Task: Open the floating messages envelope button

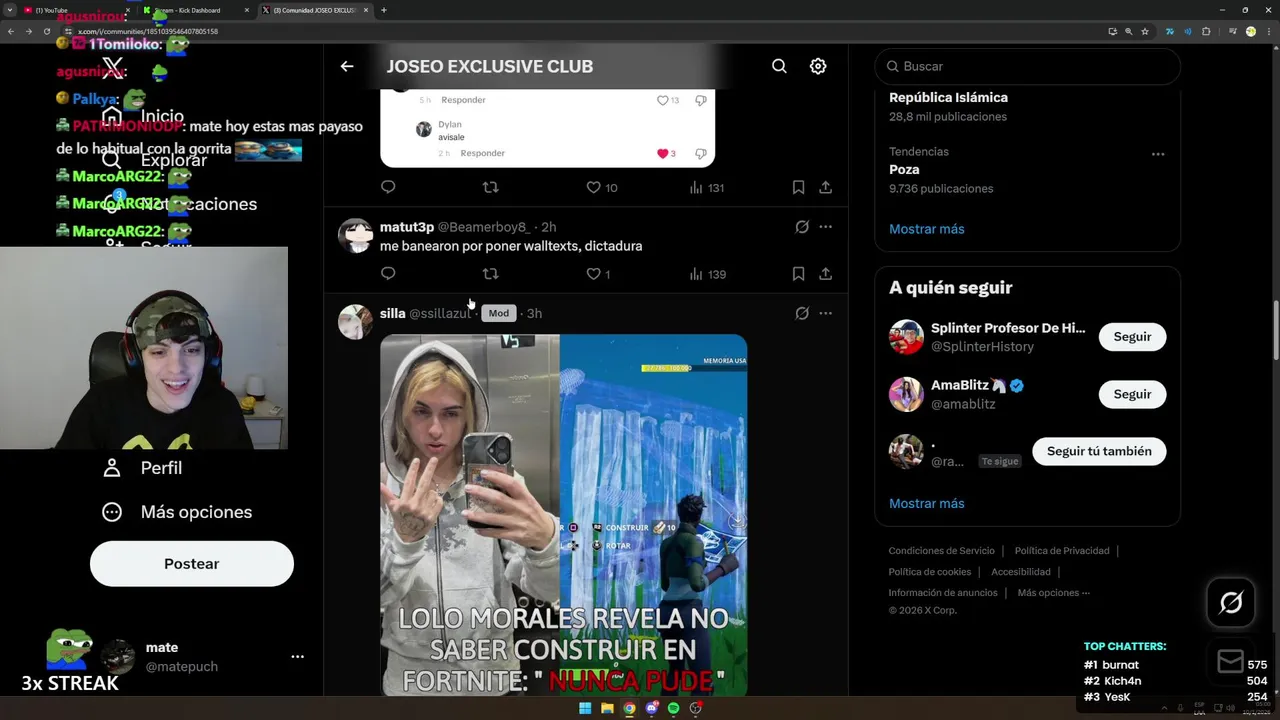Action: coord(1231,661)
